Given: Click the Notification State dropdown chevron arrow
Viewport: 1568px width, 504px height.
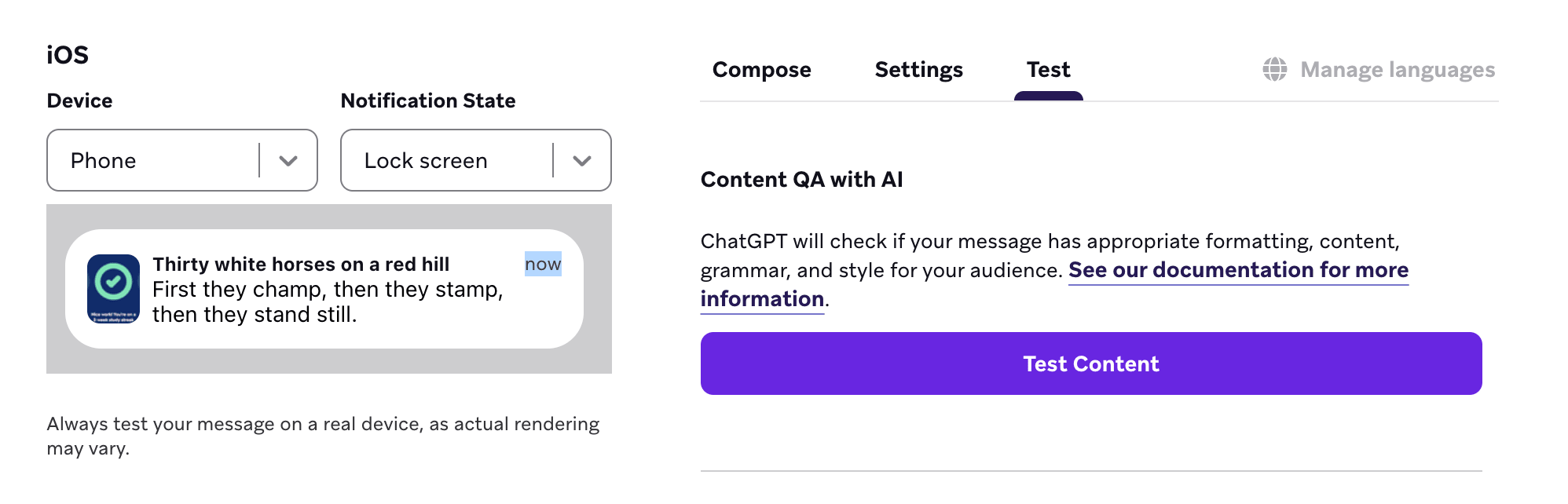Looking at the screenshot, I should 582,161.
